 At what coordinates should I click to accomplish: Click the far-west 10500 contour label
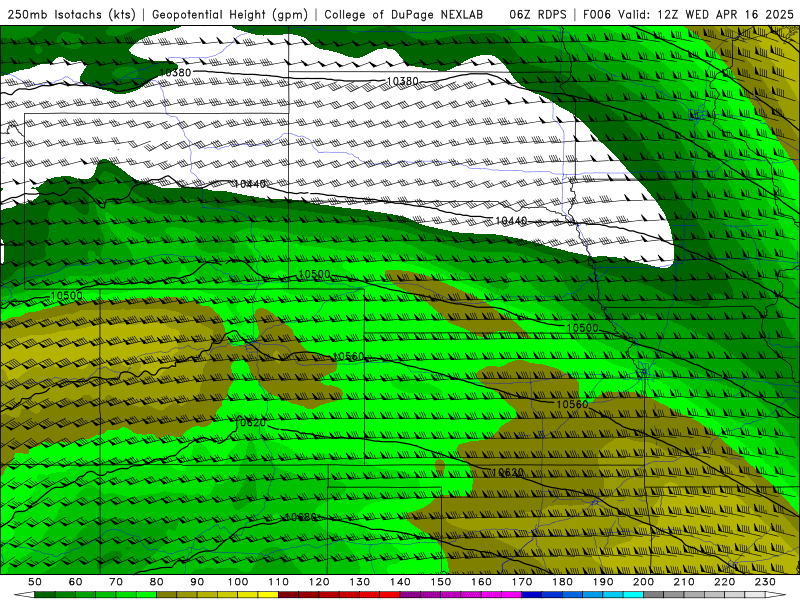[67, 296]
